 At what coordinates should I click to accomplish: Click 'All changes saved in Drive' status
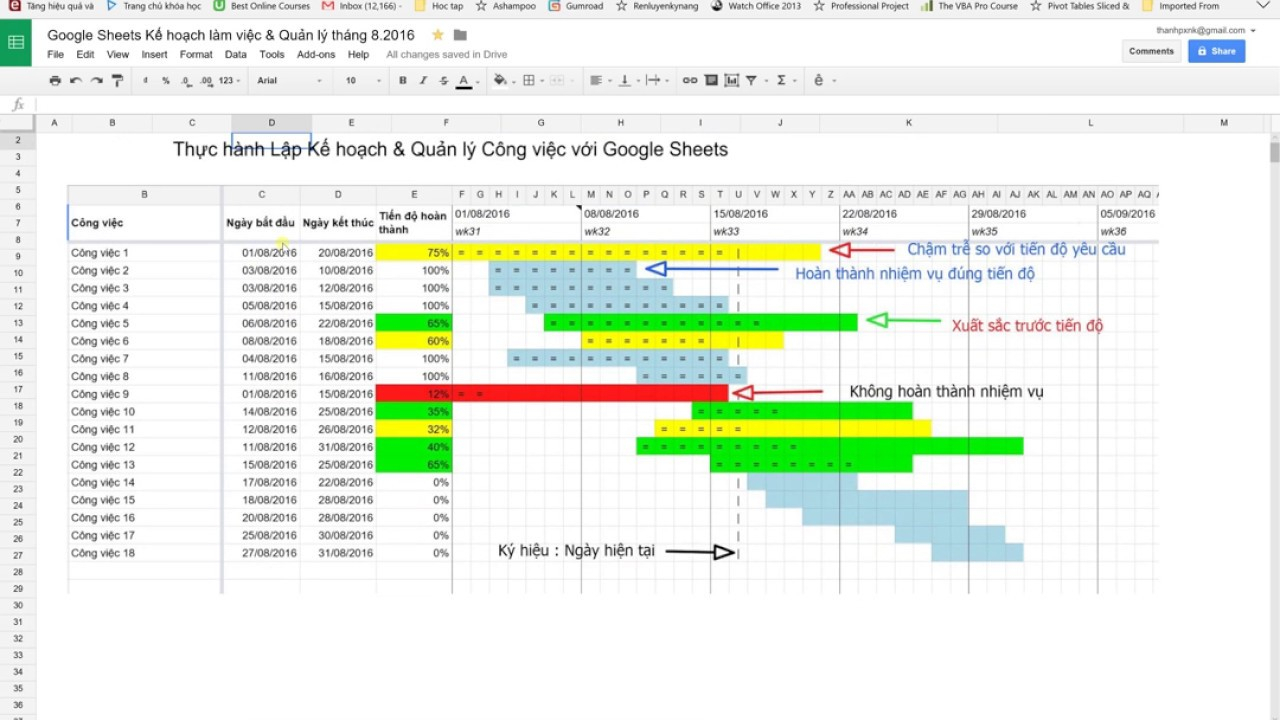click(x=447, y=54)
